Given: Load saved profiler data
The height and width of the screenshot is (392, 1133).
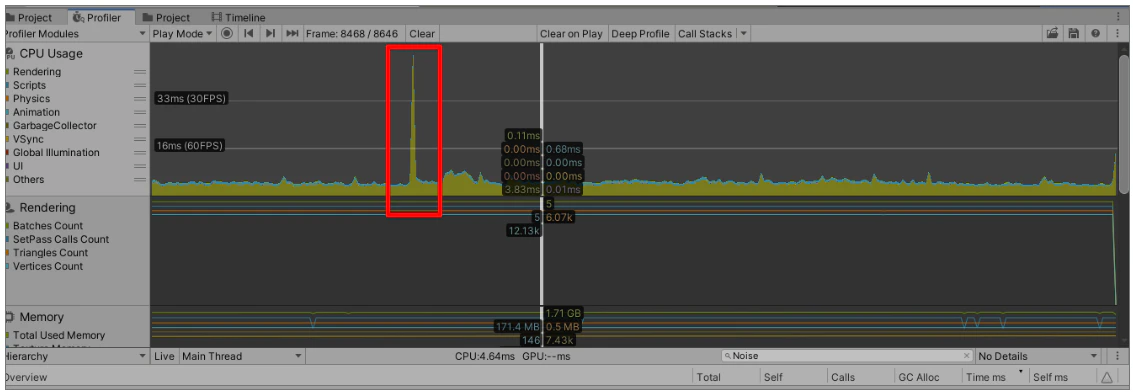Looking at the screenshot, I should pyautogui.click(x=1052, y=33).
